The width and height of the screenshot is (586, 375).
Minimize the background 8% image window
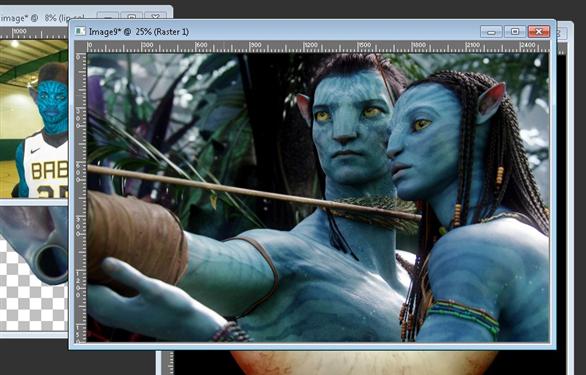coord(108,17)
